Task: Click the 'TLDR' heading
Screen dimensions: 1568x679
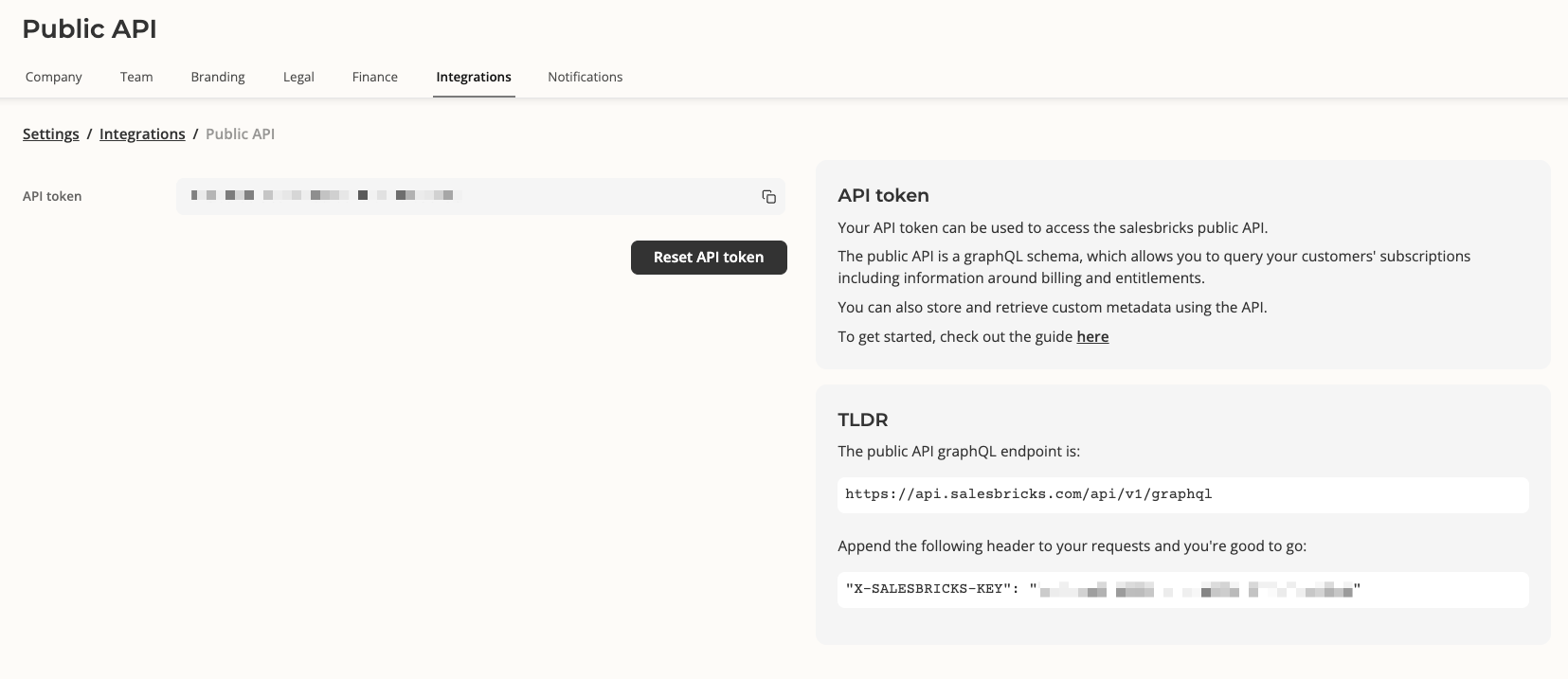Action: (863, 420)
